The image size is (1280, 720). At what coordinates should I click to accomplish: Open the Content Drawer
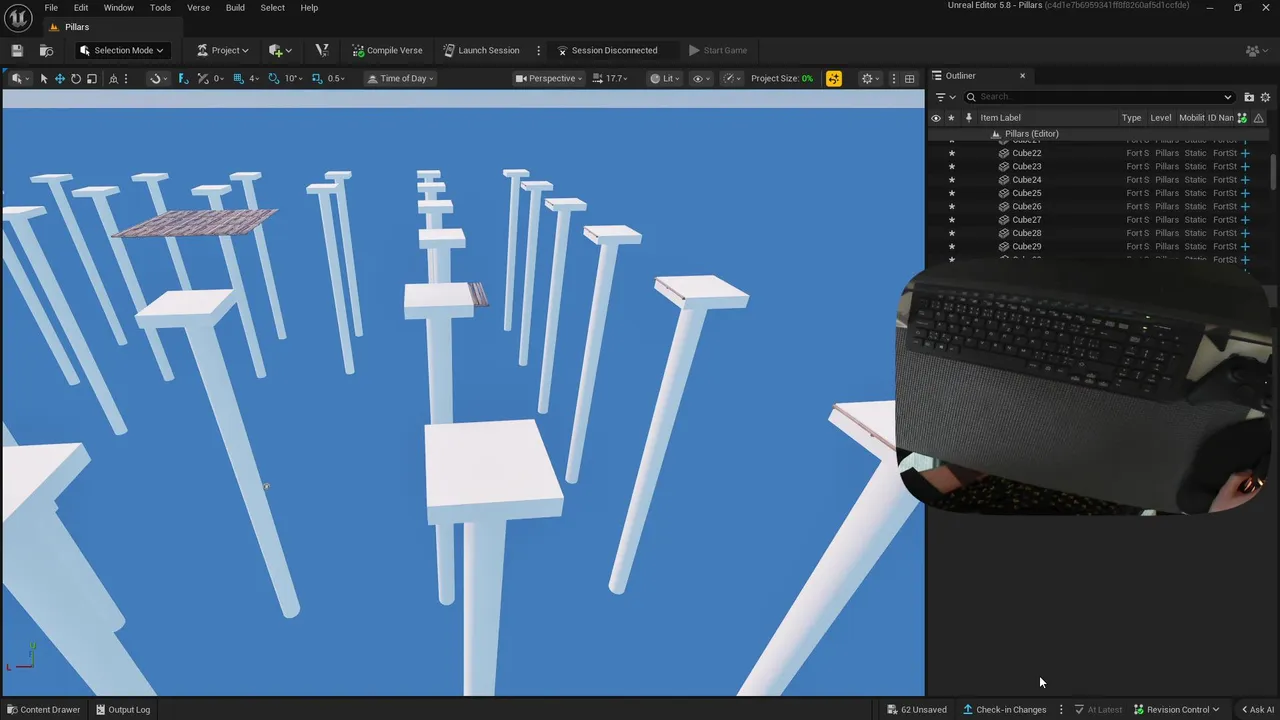point(43,710)
